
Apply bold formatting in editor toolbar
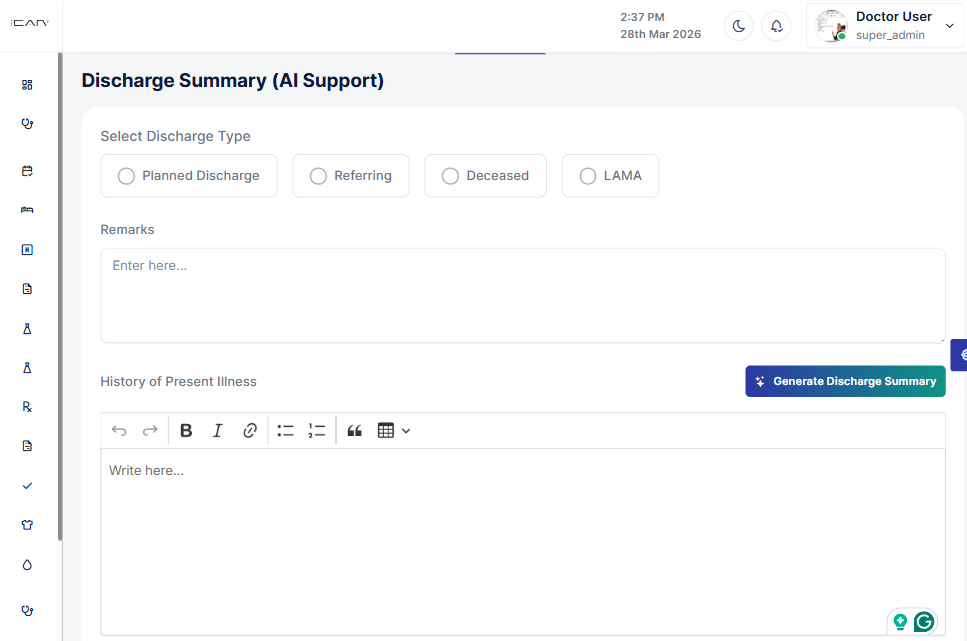pos(186,431)
